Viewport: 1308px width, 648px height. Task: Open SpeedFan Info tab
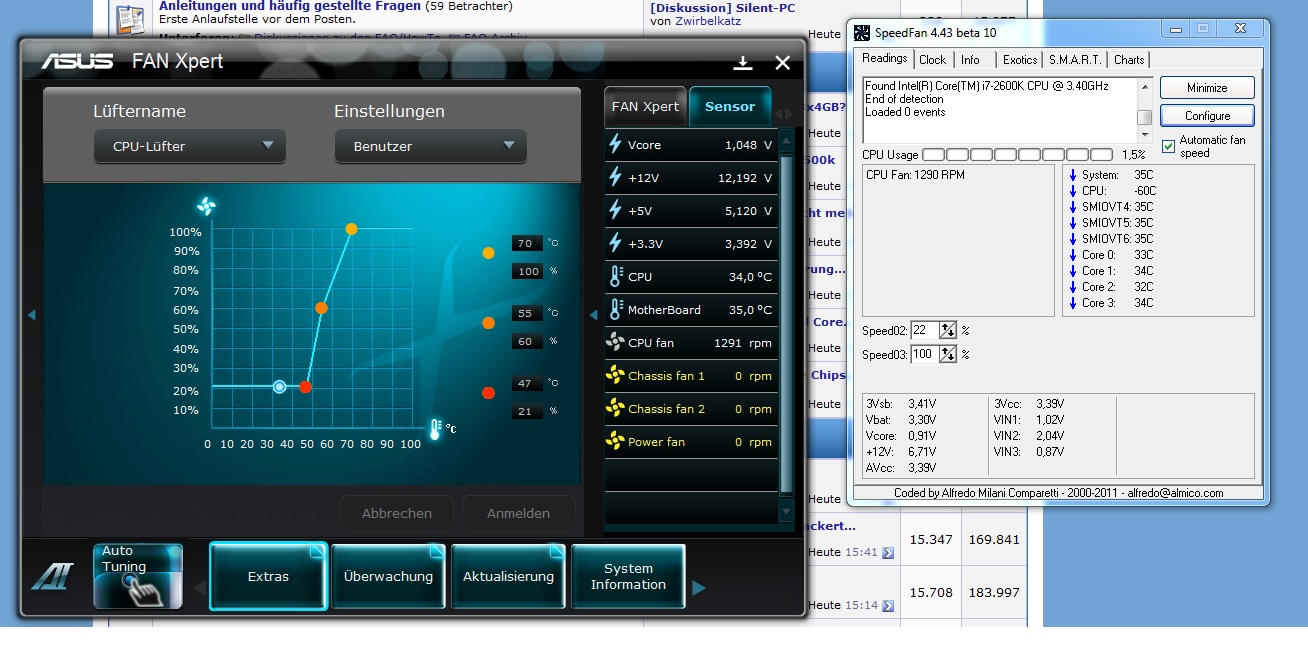point(971,60)
